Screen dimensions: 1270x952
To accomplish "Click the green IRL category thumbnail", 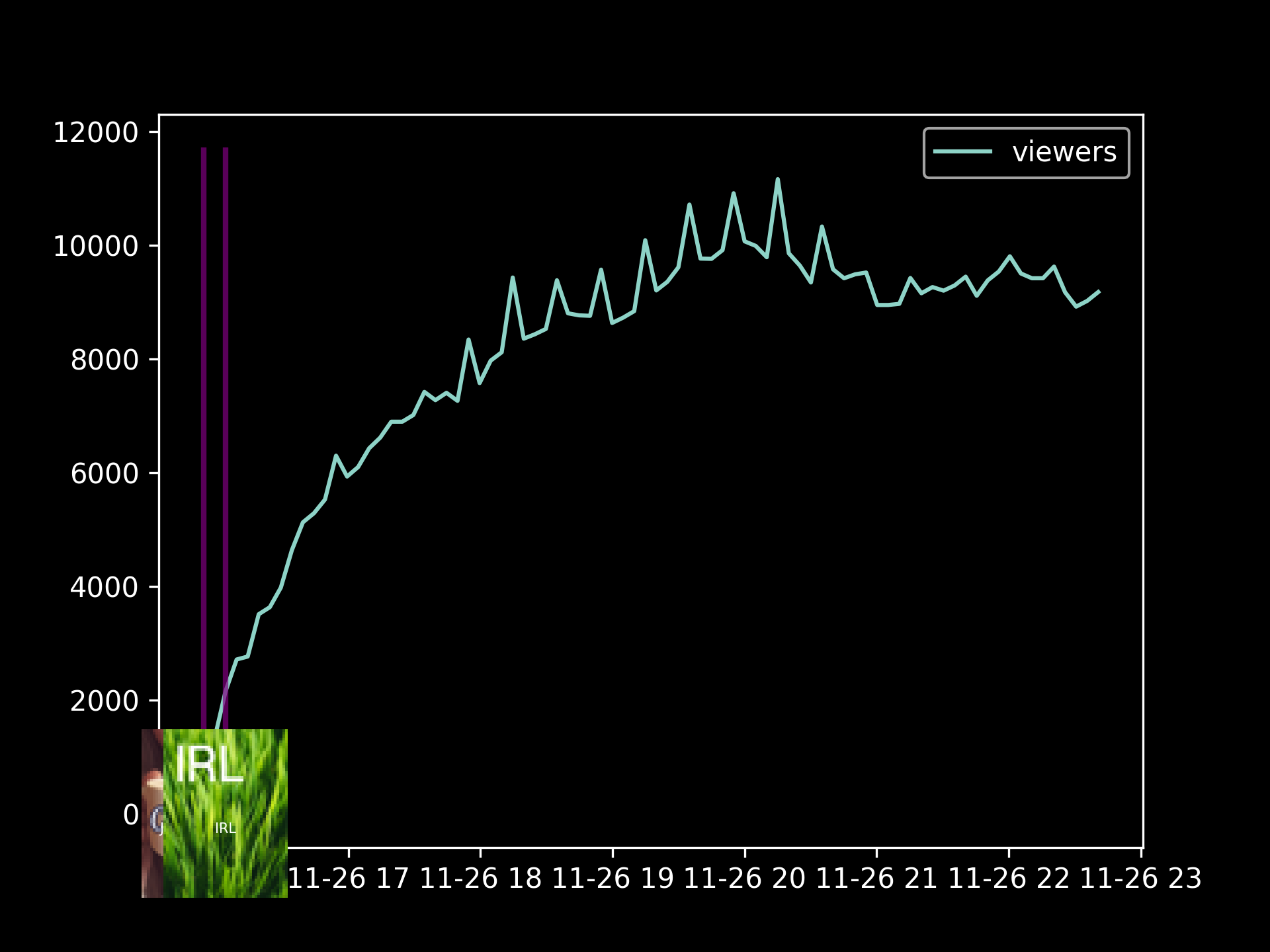I will click(225, 813).
